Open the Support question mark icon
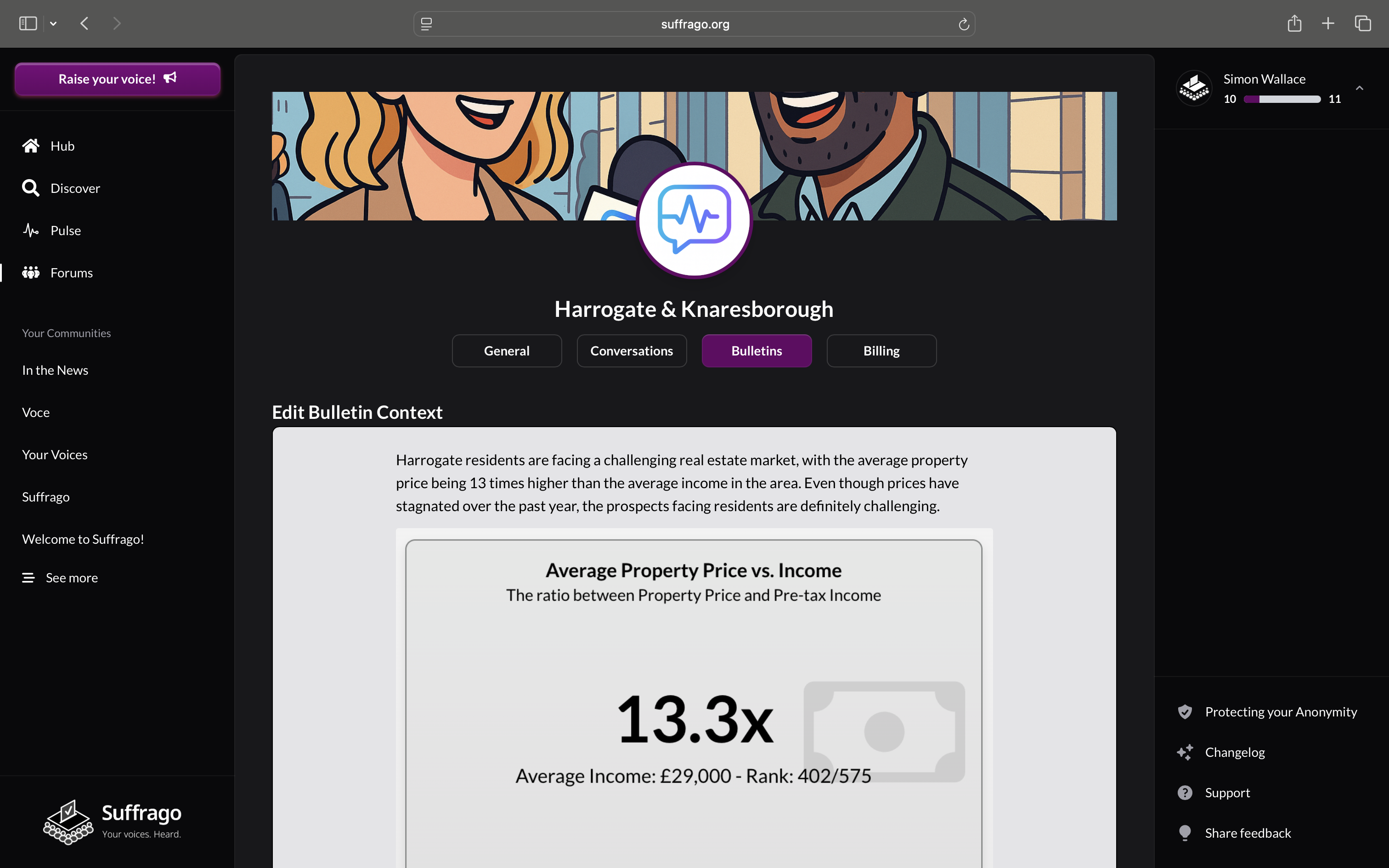Viewport: 1389px width, 868px height. tap(1185, 793)
